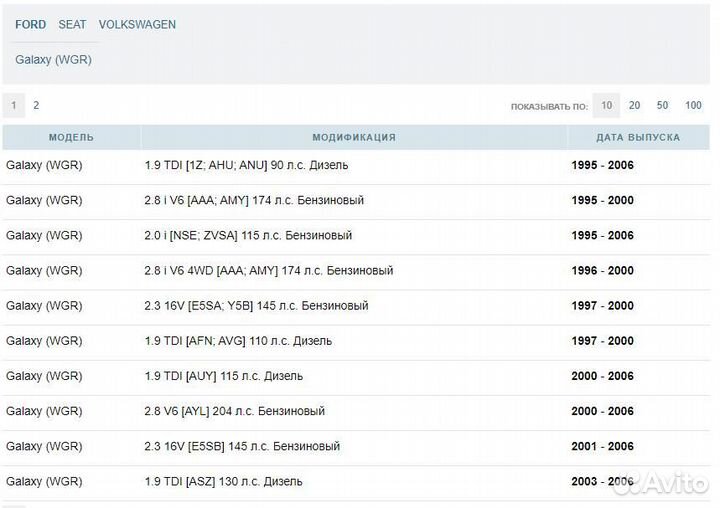Select 1.9 TDI AFN AVG 110 л.с. row
This screenshot has width=720, height=508.
[x=238, y=341]
